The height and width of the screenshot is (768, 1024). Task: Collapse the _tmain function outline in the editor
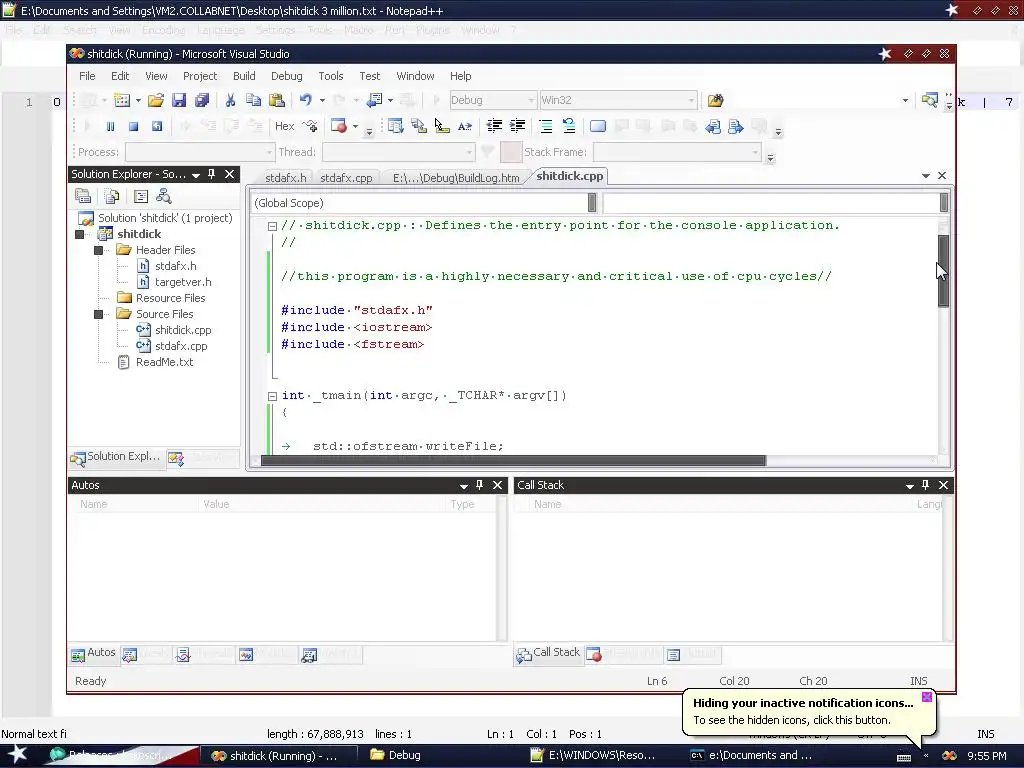point(272,396)
